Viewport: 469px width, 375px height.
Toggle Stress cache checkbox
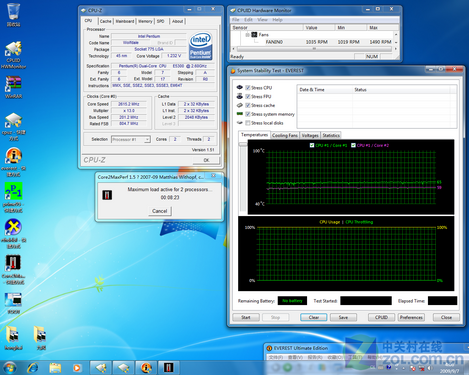[x=248, y=105]
